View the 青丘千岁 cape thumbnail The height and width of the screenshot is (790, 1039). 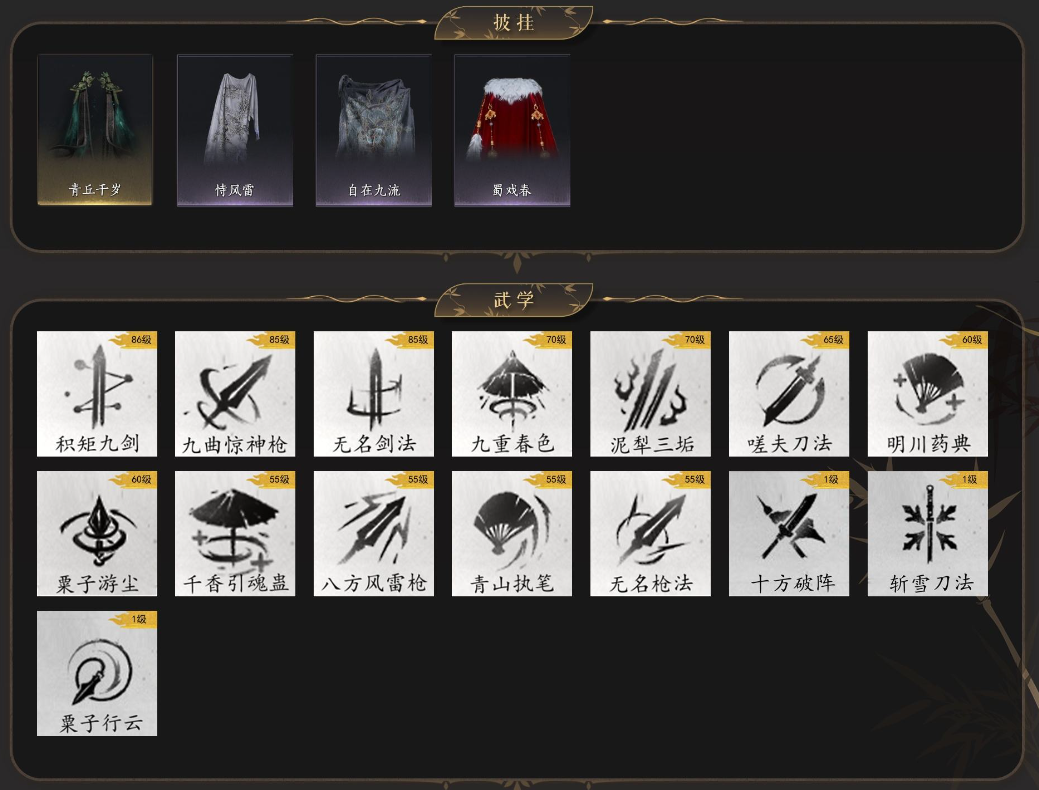95,130
